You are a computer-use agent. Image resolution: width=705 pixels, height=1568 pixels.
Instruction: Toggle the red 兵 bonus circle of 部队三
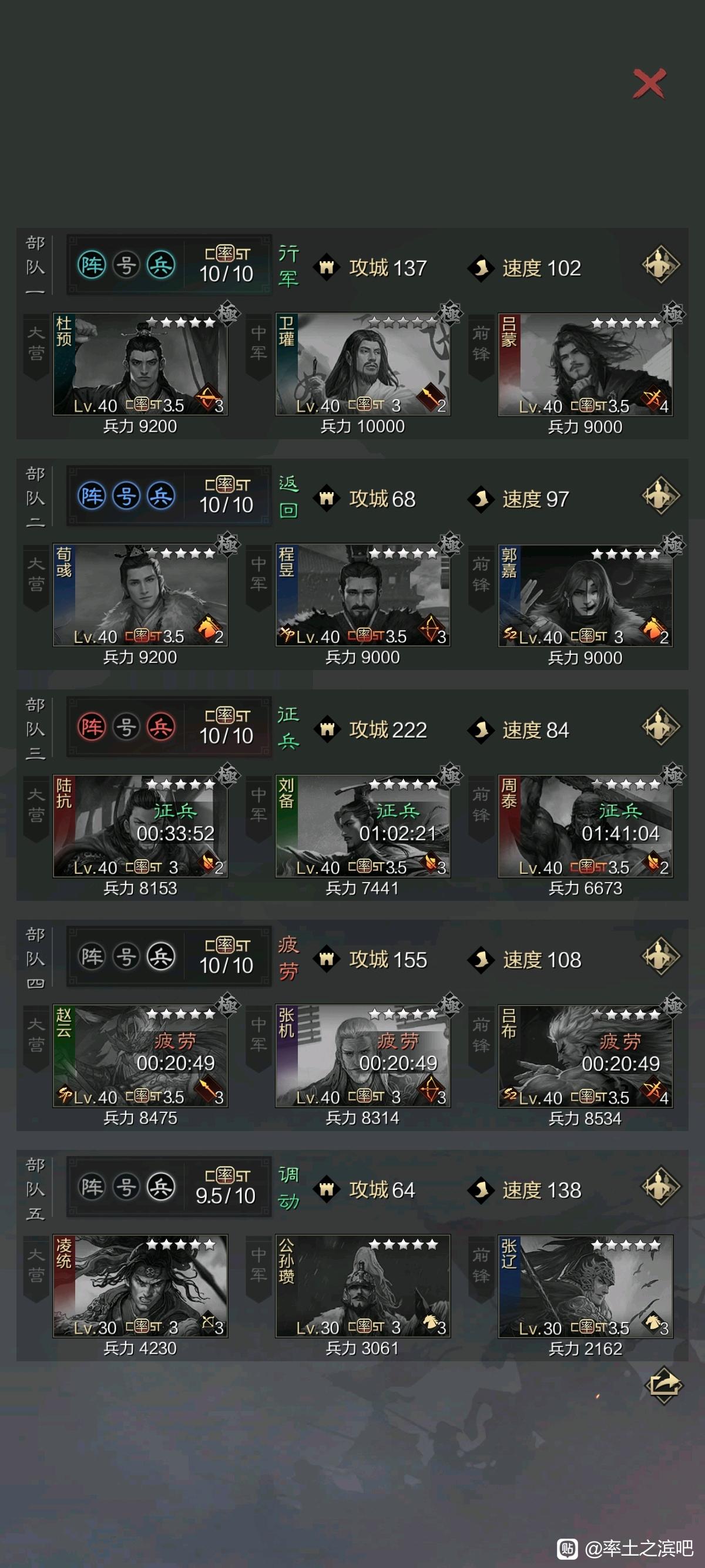point(161,727)
